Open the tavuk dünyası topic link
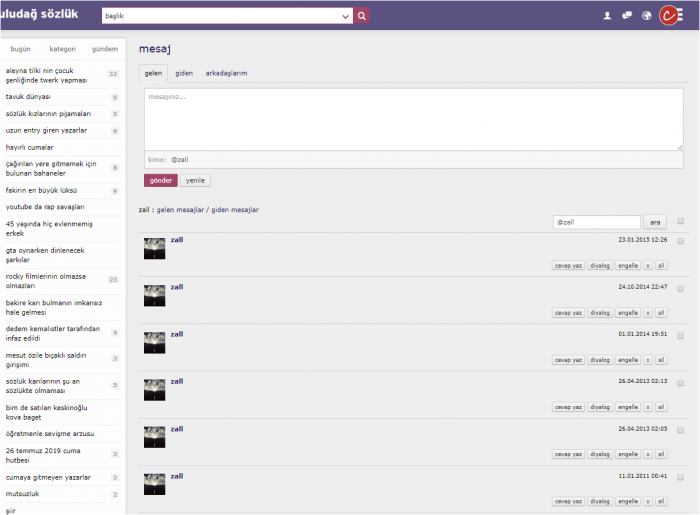 [28, 97]
